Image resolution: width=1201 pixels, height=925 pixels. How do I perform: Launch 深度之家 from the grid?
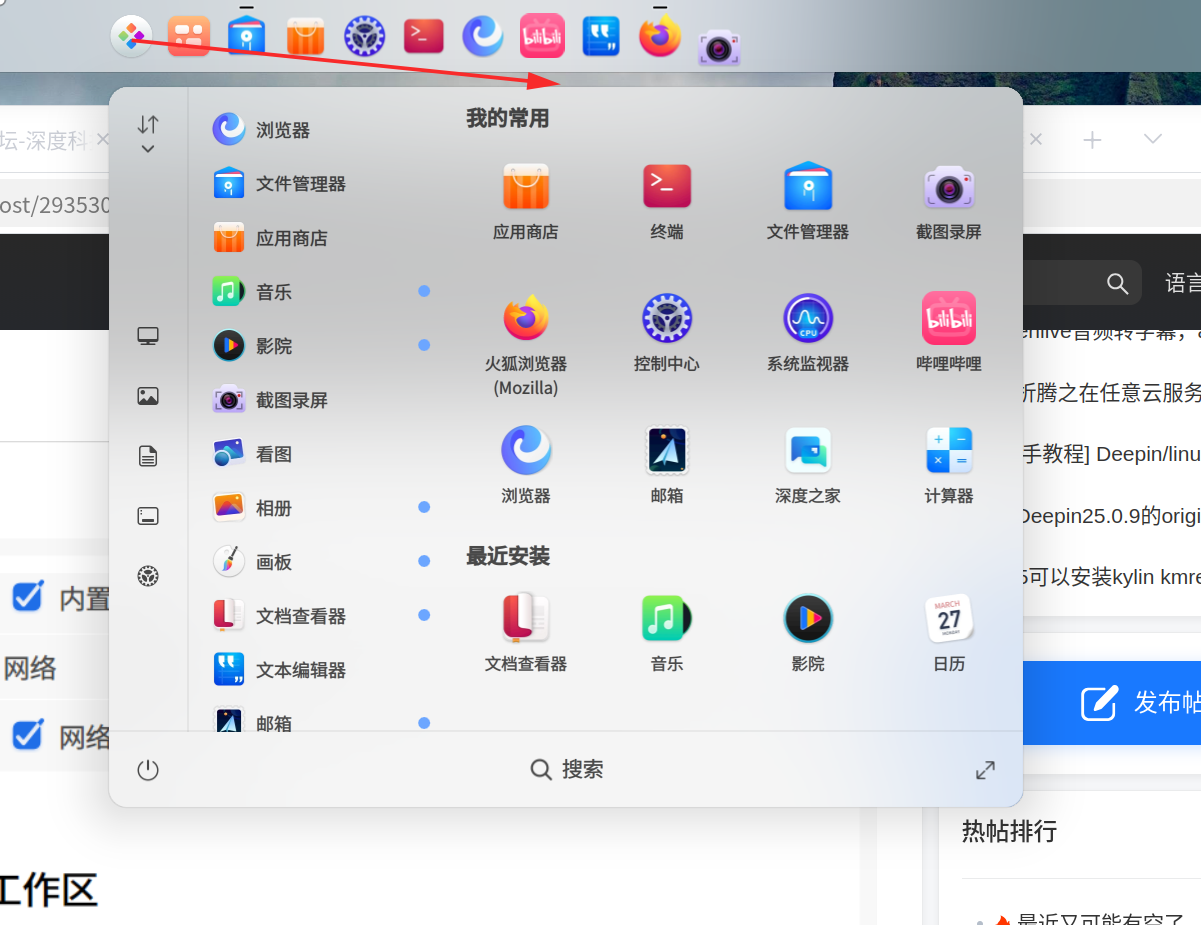point(808,466)
